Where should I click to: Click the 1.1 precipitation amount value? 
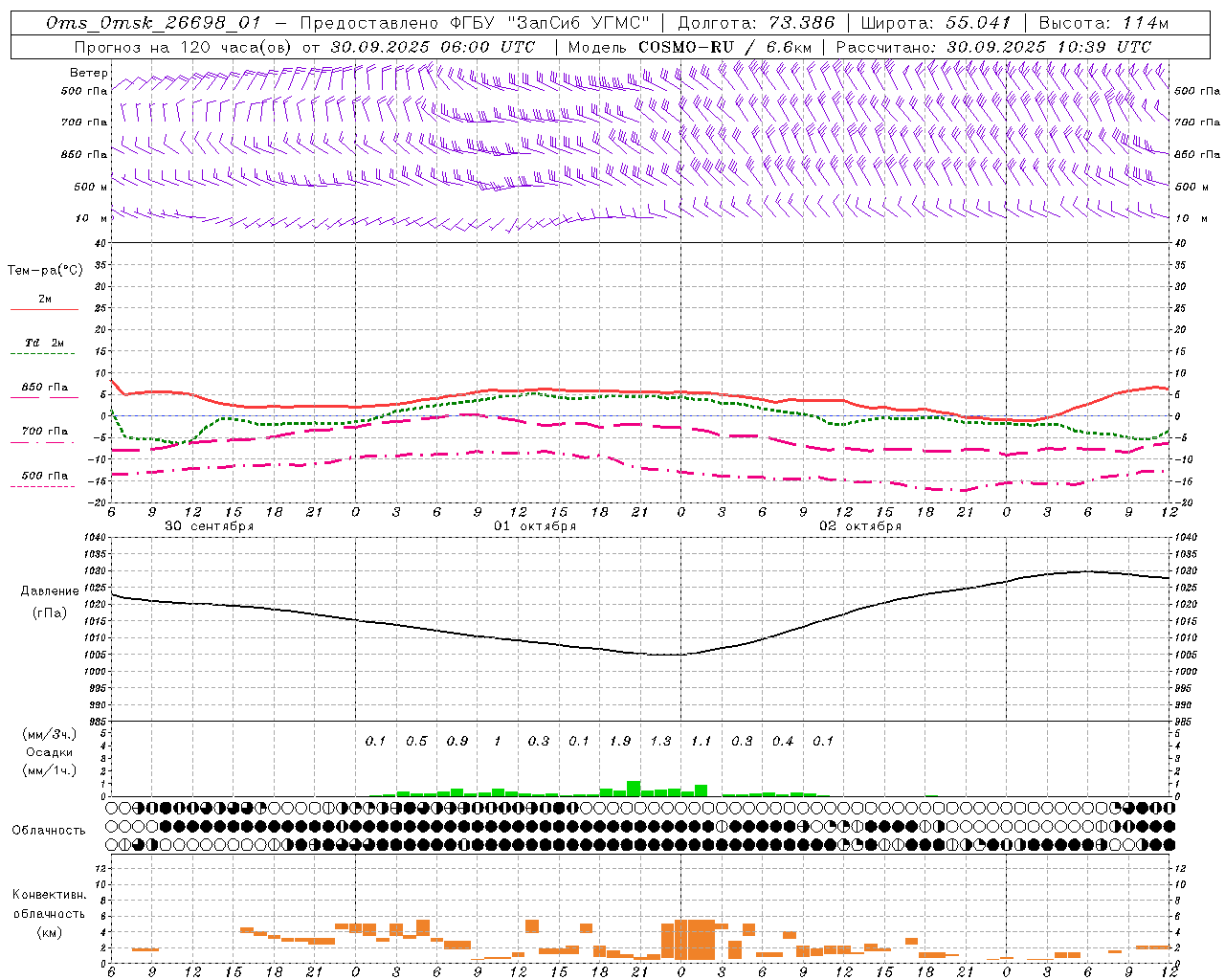pyautogui.click(x=702, y=741)
